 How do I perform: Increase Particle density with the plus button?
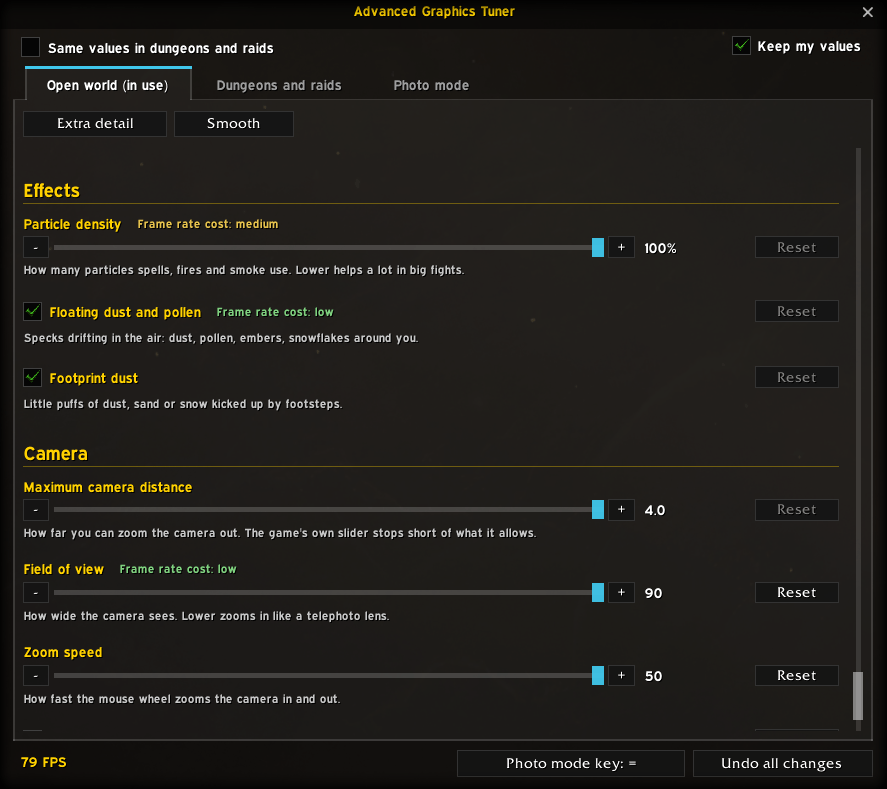pos(621,248)
